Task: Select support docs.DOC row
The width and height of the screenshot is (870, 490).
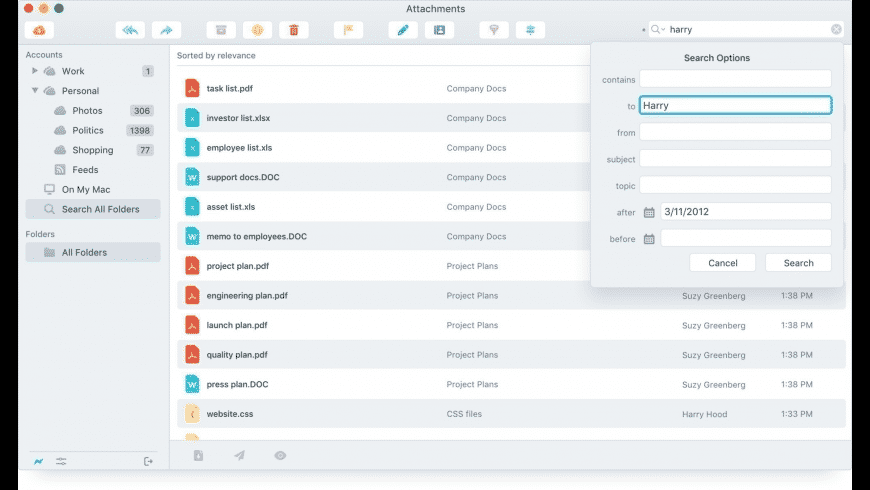Action: point(383,177)
